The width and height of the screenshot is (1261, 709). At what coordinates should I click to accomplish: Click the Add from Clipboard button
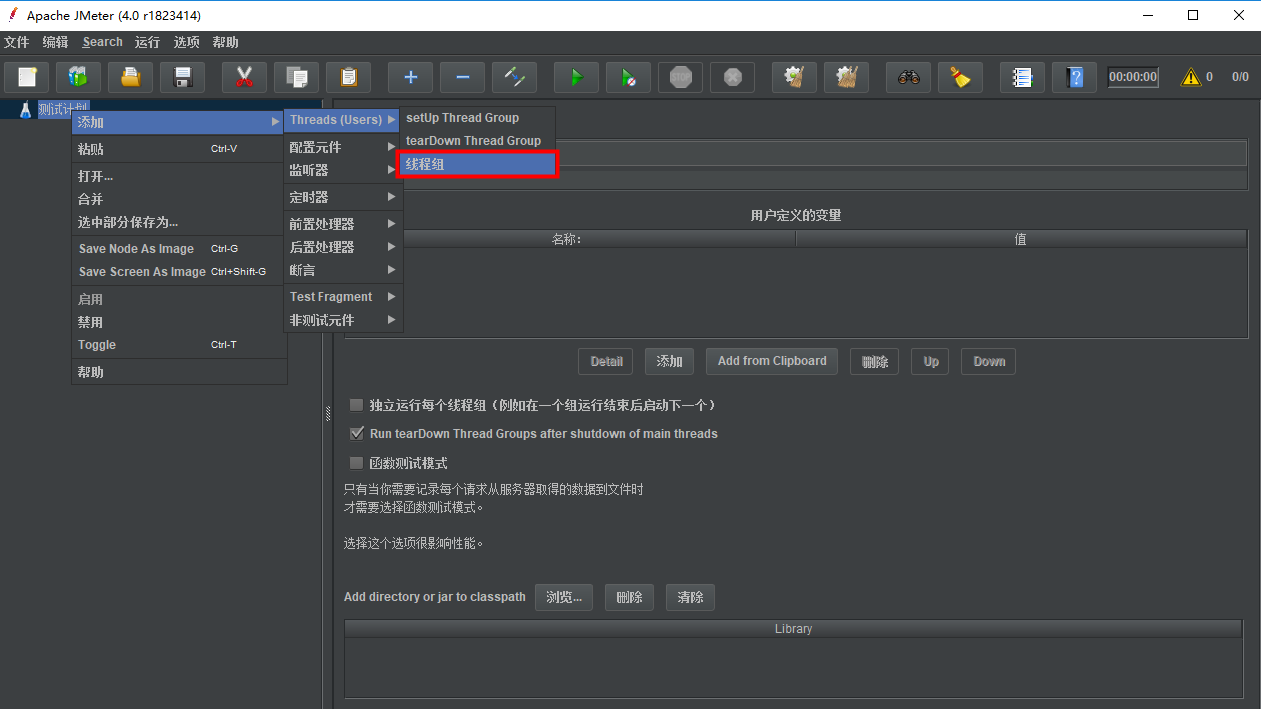(772, 361)
